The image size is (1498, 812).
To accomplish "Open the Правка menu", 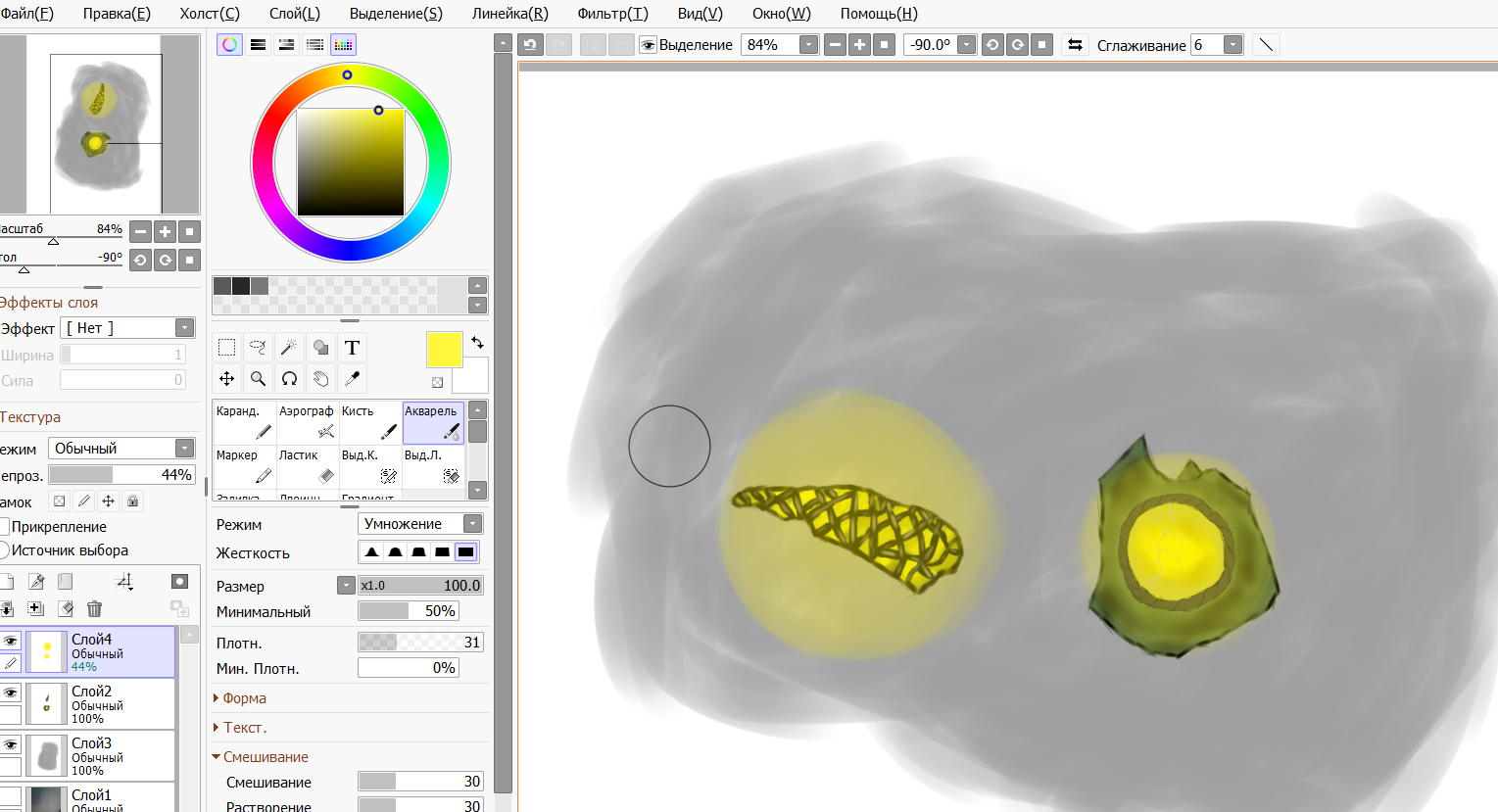I will tap(117, 14).
